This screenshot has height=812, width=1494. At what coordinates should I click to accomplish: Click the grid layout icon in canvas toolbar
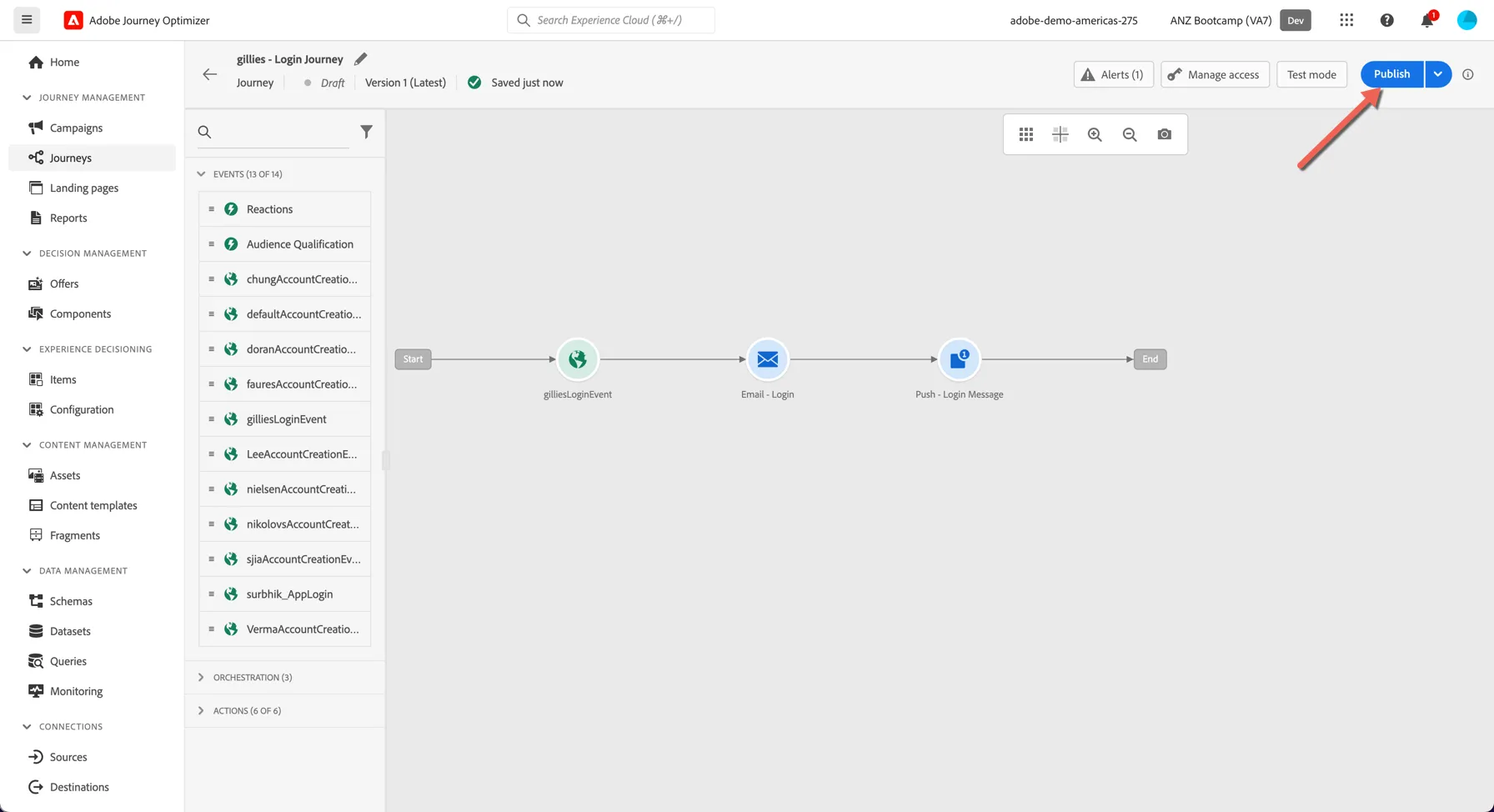tap(1026, 134)
